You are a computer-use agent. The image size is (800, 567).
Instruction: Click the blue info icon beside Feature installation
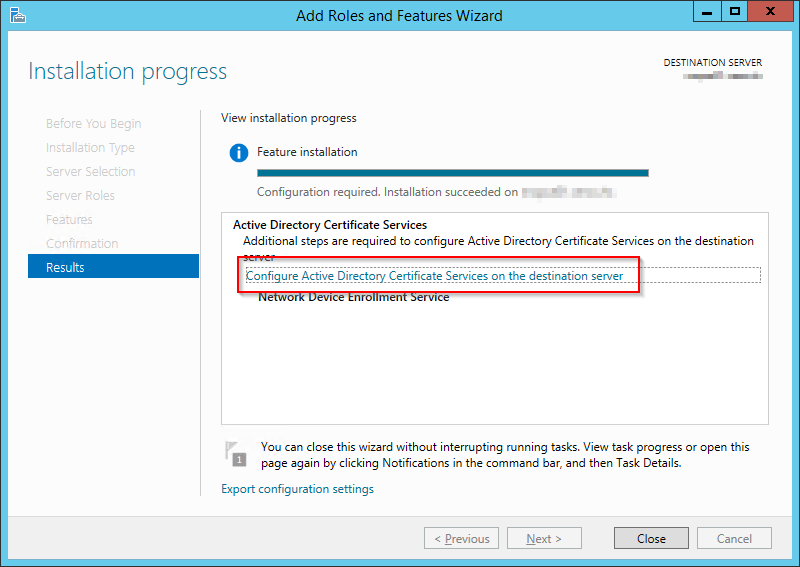coord(238,153)
